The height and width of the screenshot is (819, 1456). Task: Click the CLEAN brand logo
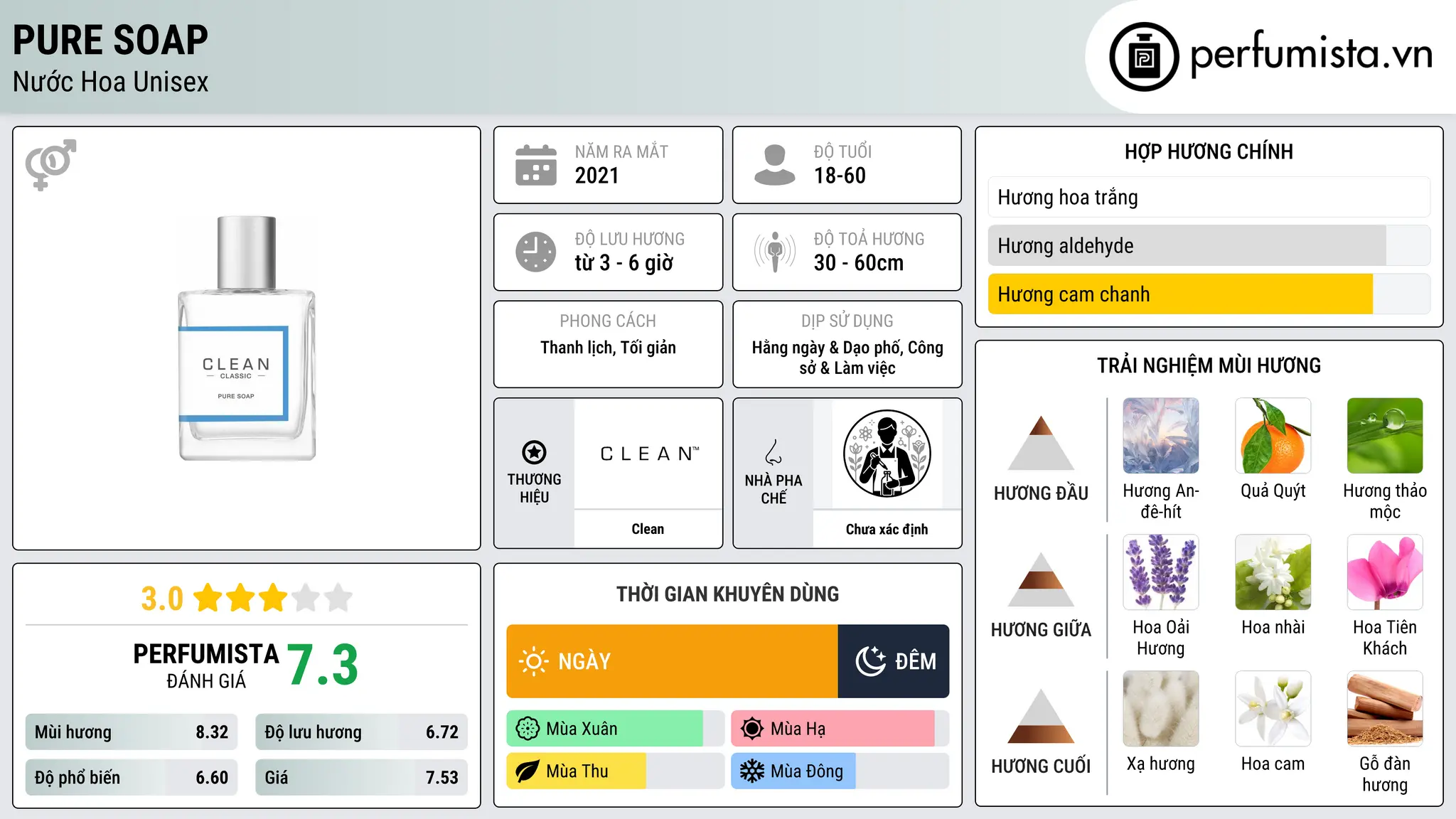pyautogui.click(x=649, y=454)
